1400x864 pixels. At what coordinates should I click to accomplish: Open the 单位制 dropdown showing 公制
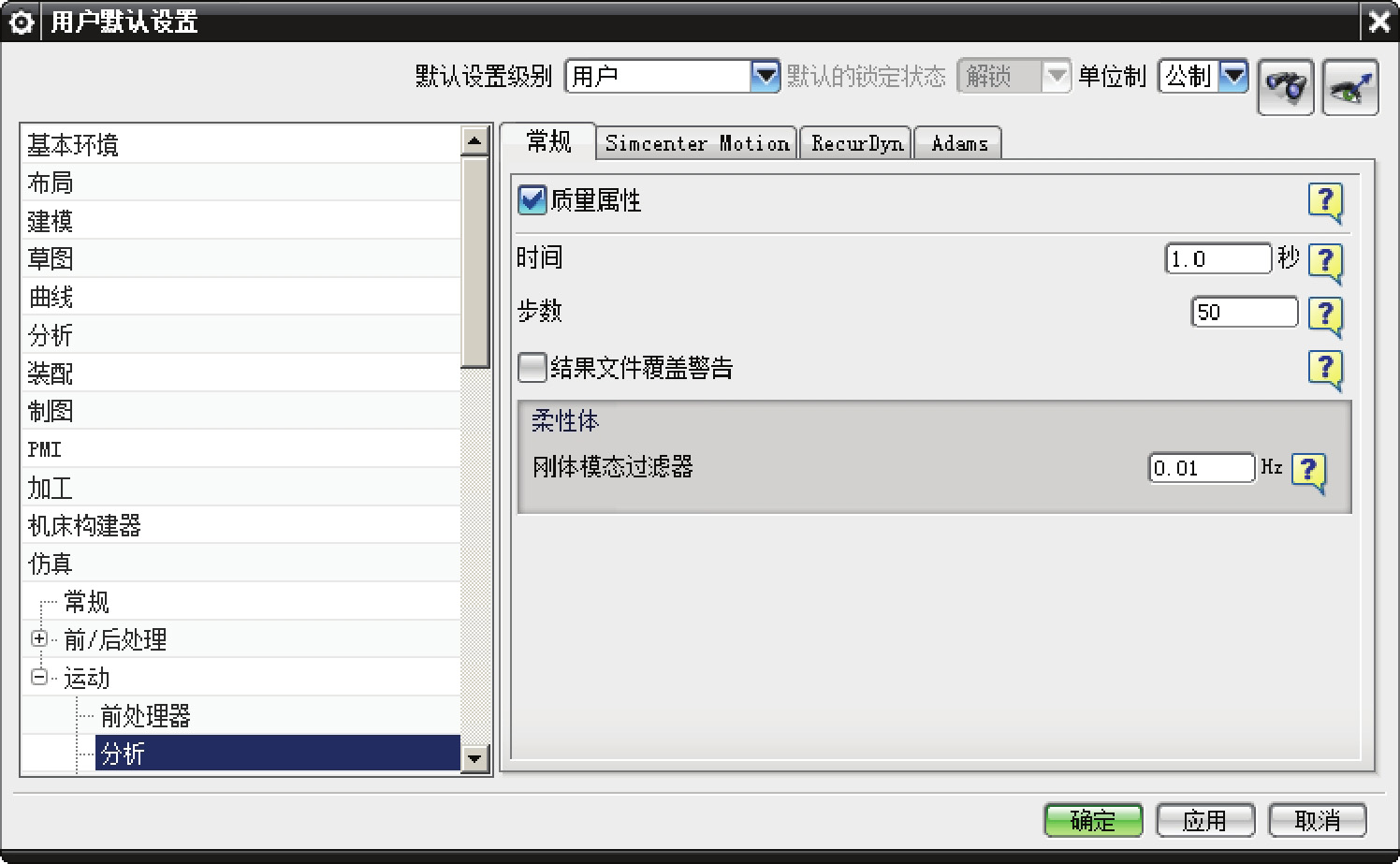pos(1234,76)
